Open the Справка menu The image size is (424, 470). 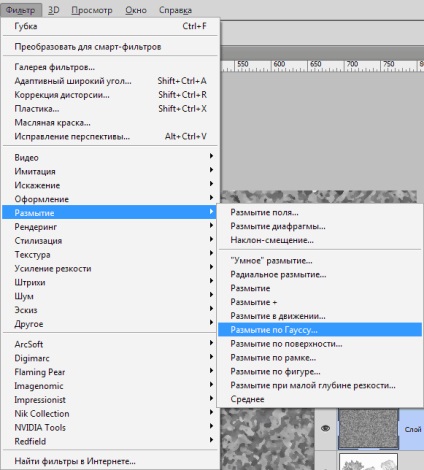(175, 10)
